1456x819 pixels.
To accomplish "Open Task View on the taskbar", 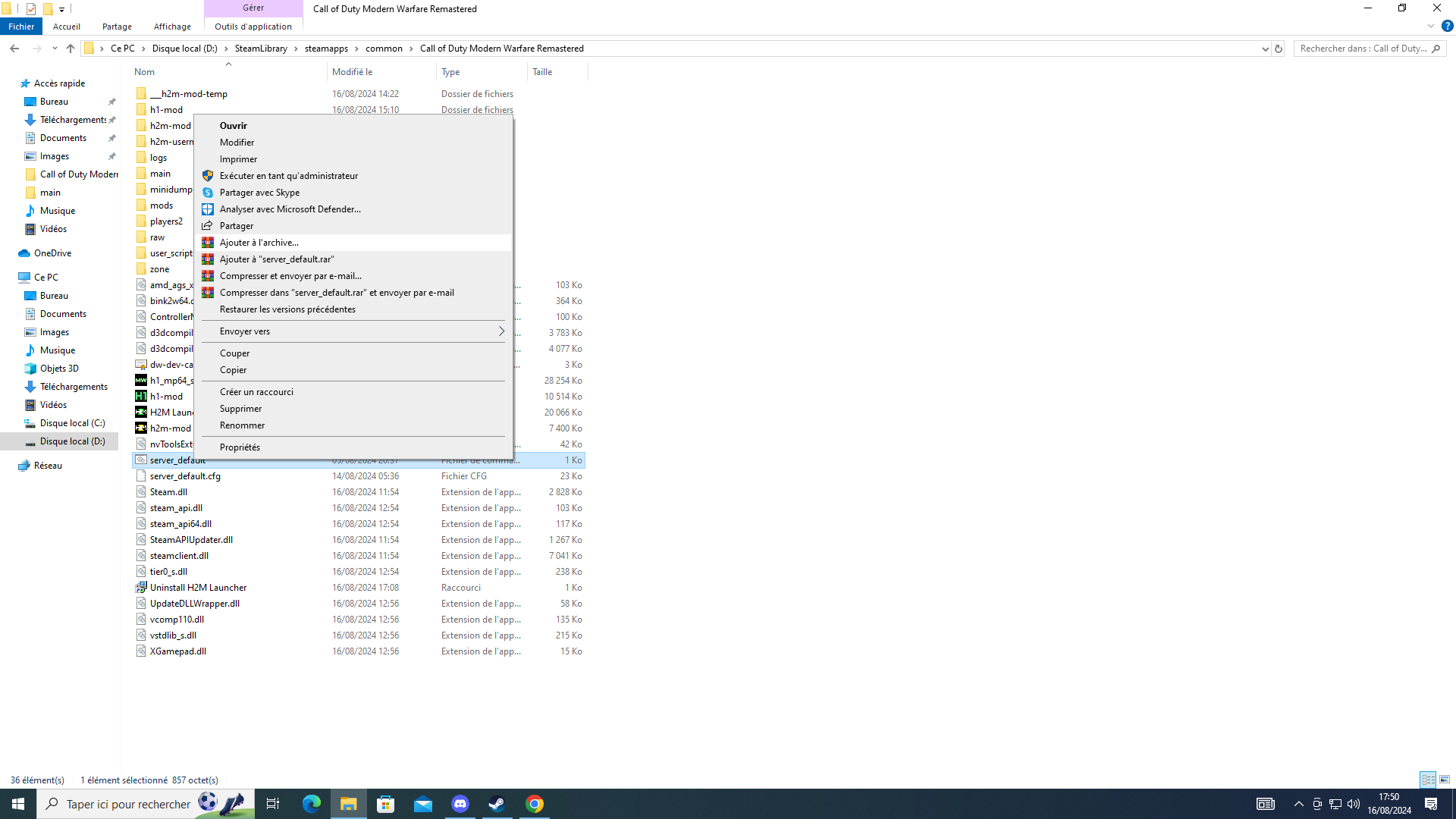I will tap(273, 804).
